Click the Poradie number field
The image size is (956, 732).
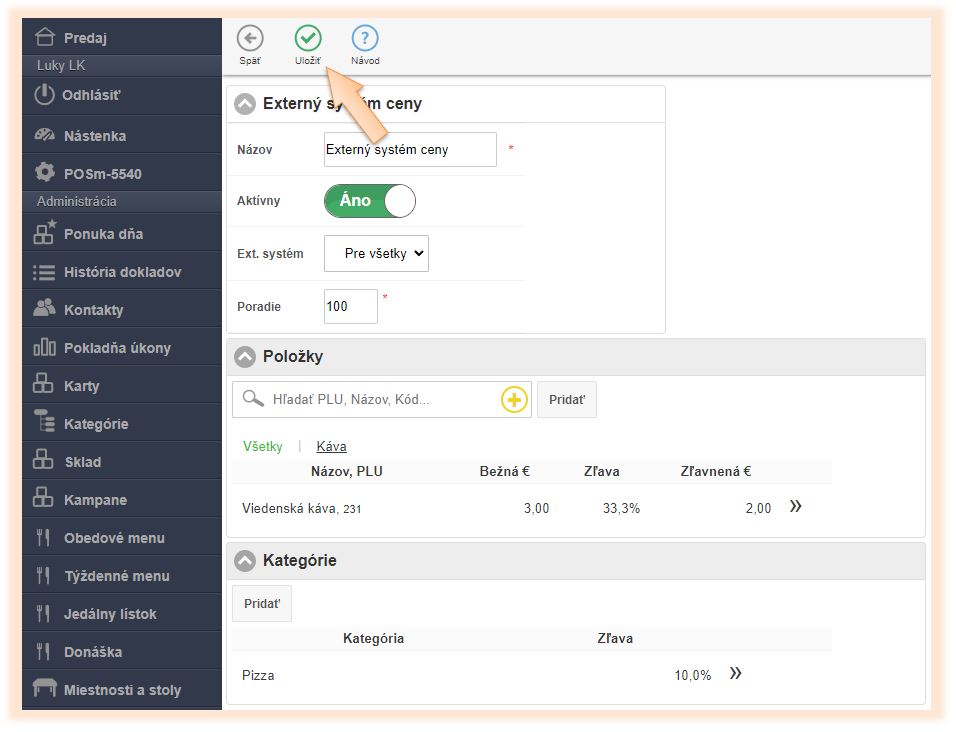coord(350,307)
